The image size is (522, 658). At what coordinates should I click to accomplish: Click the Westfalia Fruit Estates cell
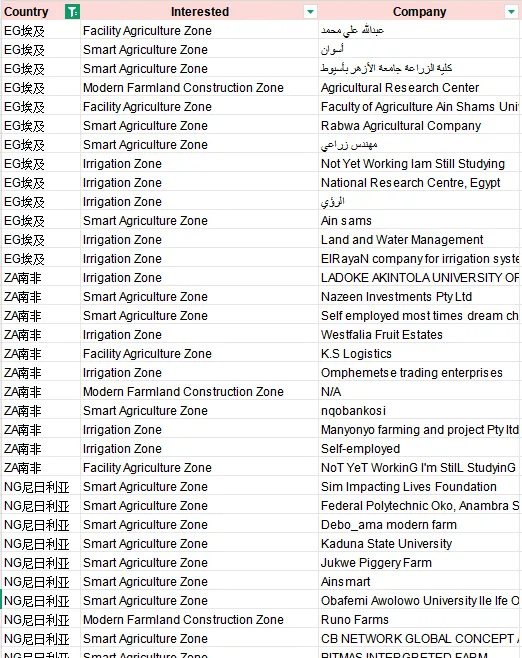coord(419,335)
